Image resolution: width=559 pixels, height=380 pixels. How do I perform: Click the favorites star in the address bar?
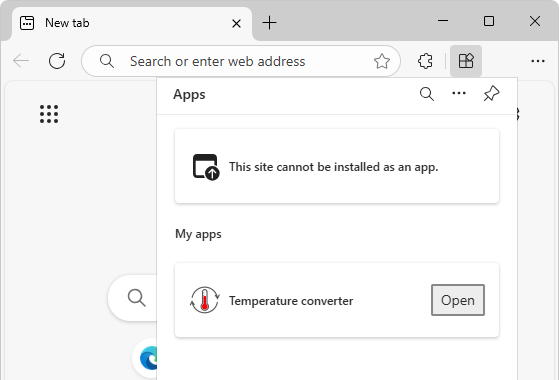[382, 61]
